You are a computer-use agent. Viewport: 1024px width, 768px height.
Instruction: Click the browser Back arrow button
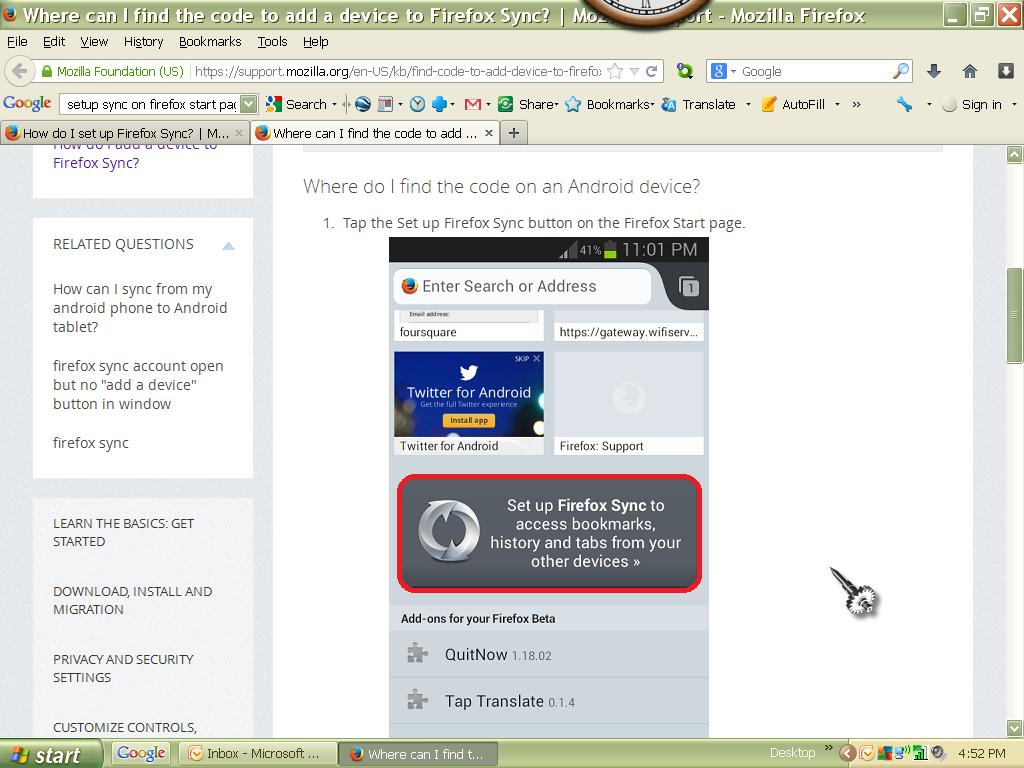coord(20,71)
